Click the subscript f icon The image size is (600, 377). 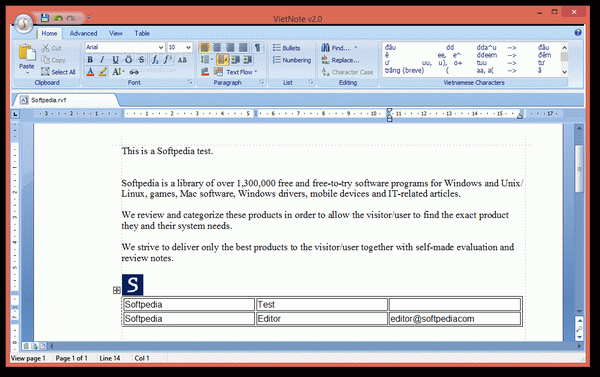(x=155, y=60)
